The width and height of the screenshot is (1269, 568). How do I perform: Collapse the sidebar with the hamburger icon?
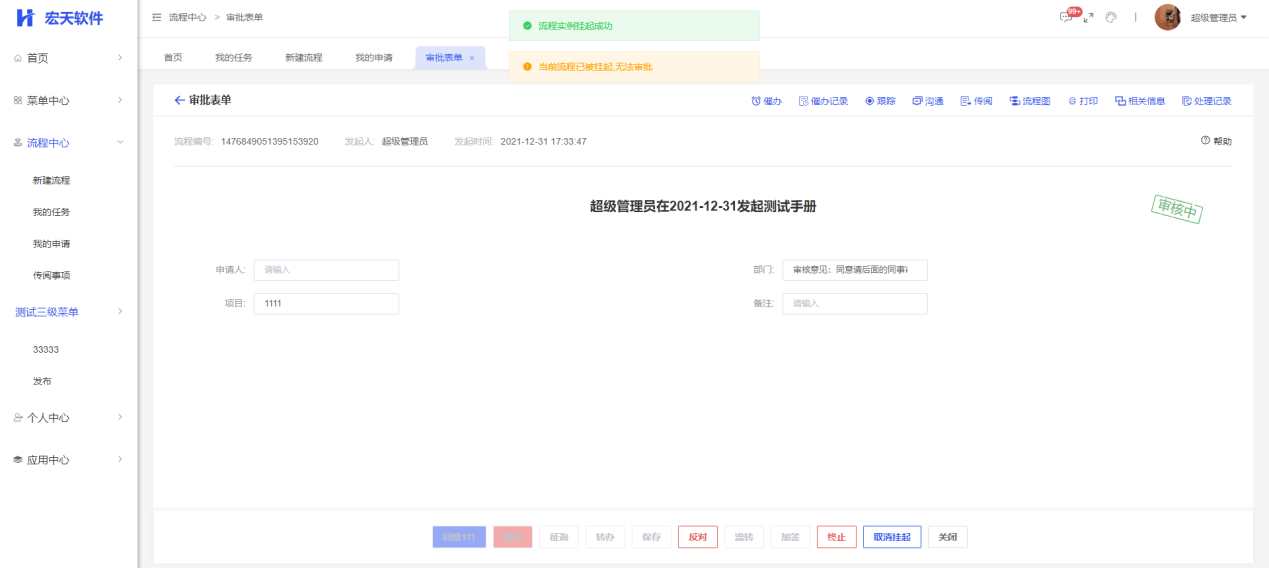point(157,18)
